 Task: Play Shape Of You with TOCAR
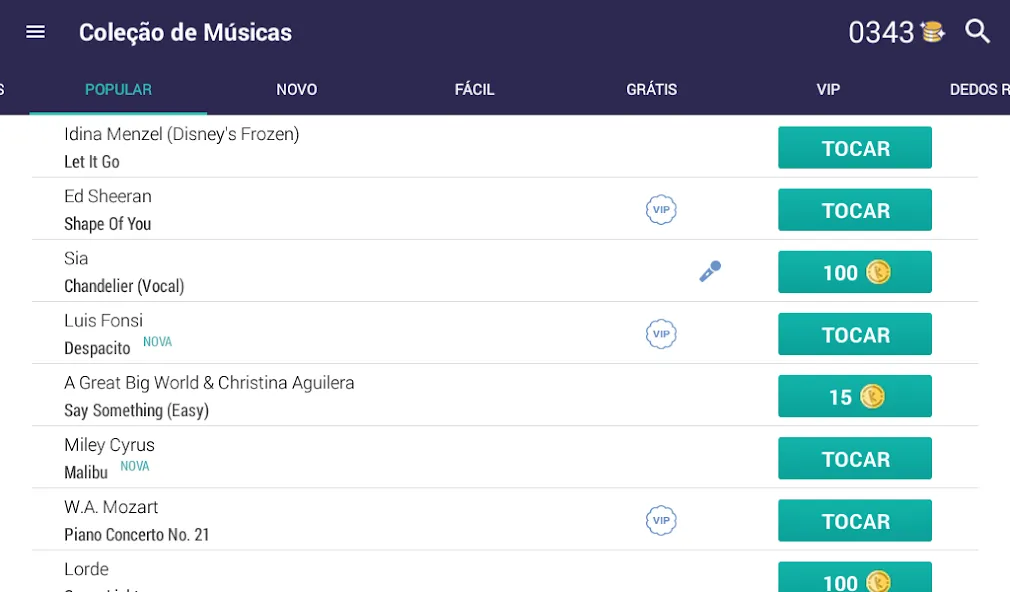click(855, 209)
